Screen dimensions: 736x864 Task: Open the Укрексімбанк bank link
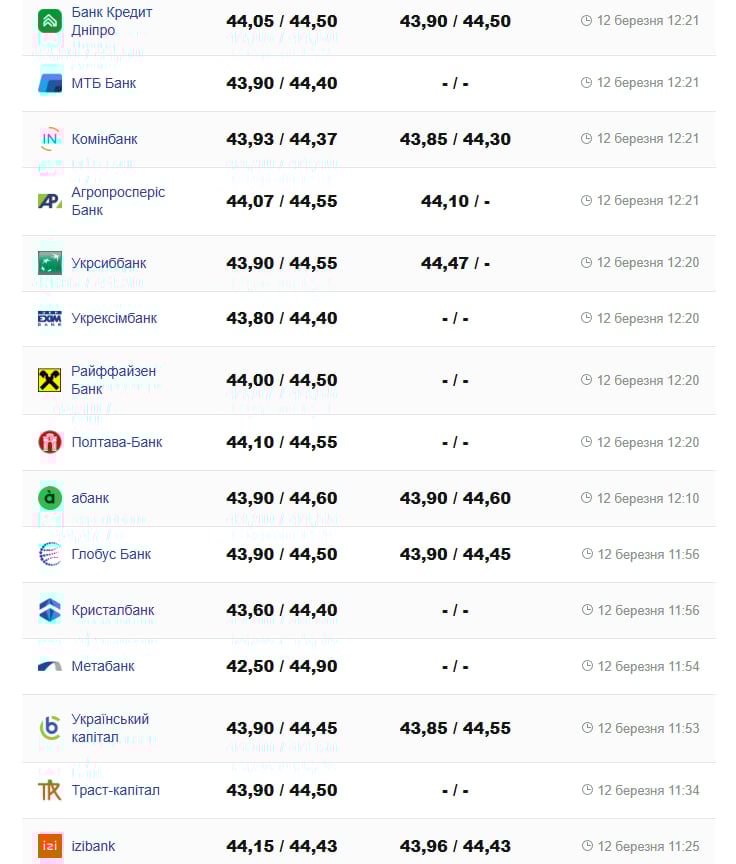(x=114, y=318)
